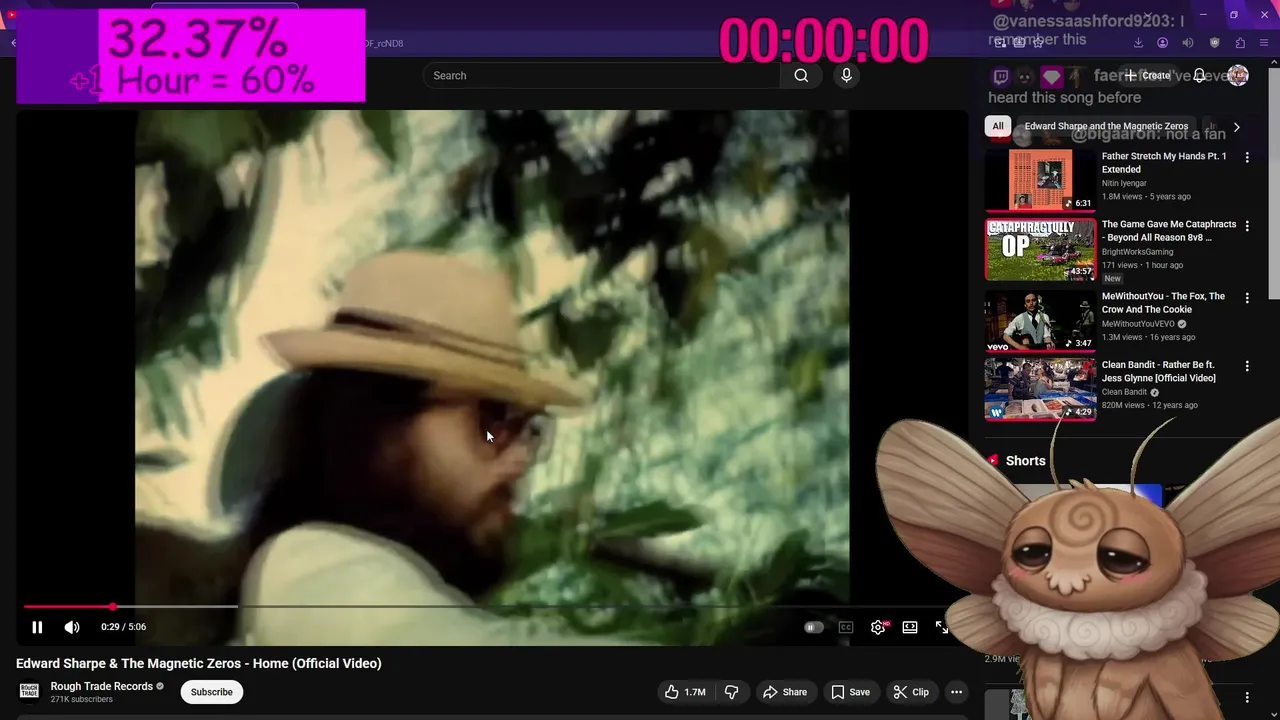Open MeWithoutYou - The Fox thumbnail
Image resolution: width=1280 pixels, height=720 pixels.
(x=1040, y=321)
